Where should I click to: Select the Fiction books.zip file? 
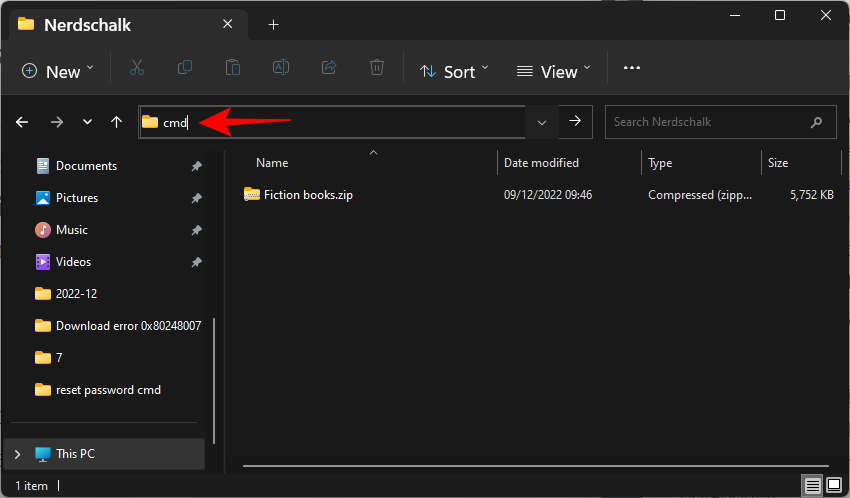(308, 195)
